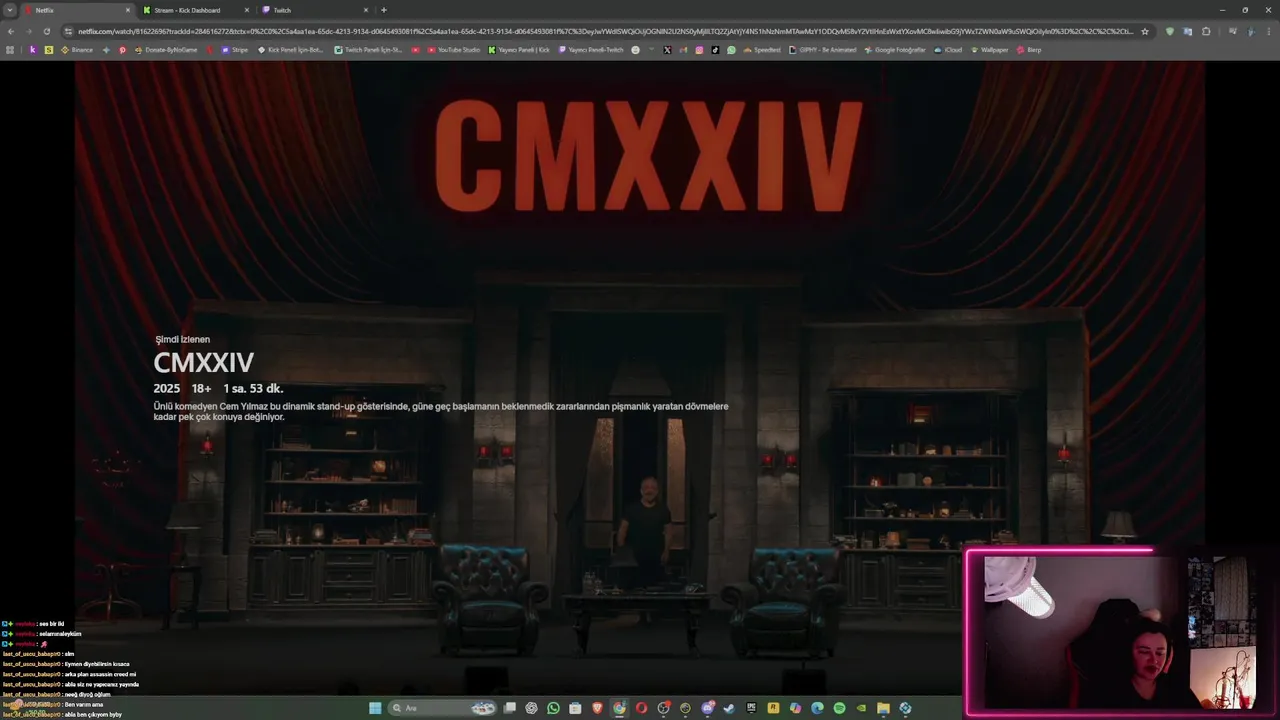Click the Şimdi İzlenen label

click(182, 339)
